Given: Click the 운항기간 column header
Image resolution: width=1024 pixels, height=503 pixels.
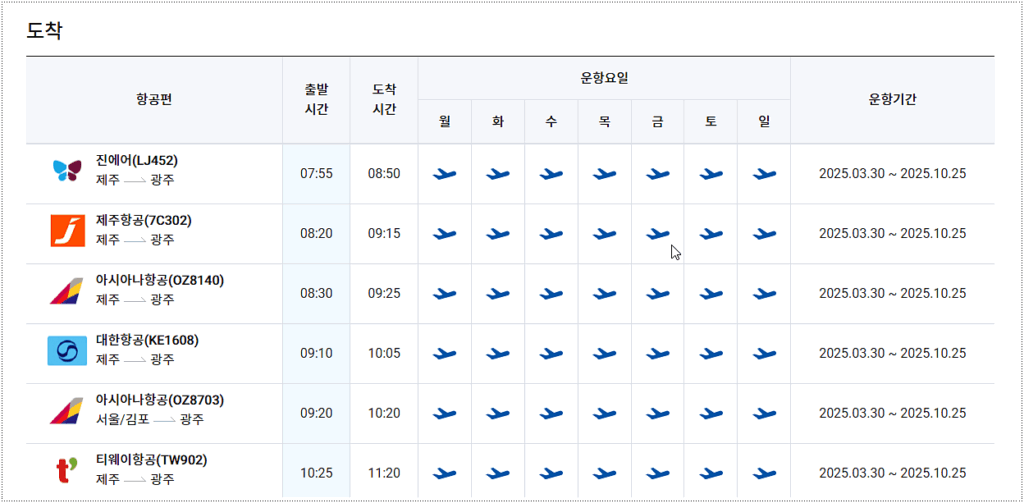Looking at the screenshot, I should (892, 99).
